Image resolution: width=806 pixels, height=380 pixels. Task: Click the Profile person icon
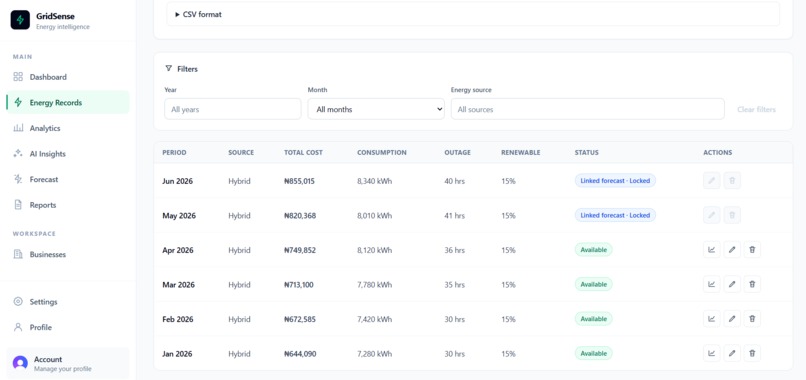(x=18, y=327)
